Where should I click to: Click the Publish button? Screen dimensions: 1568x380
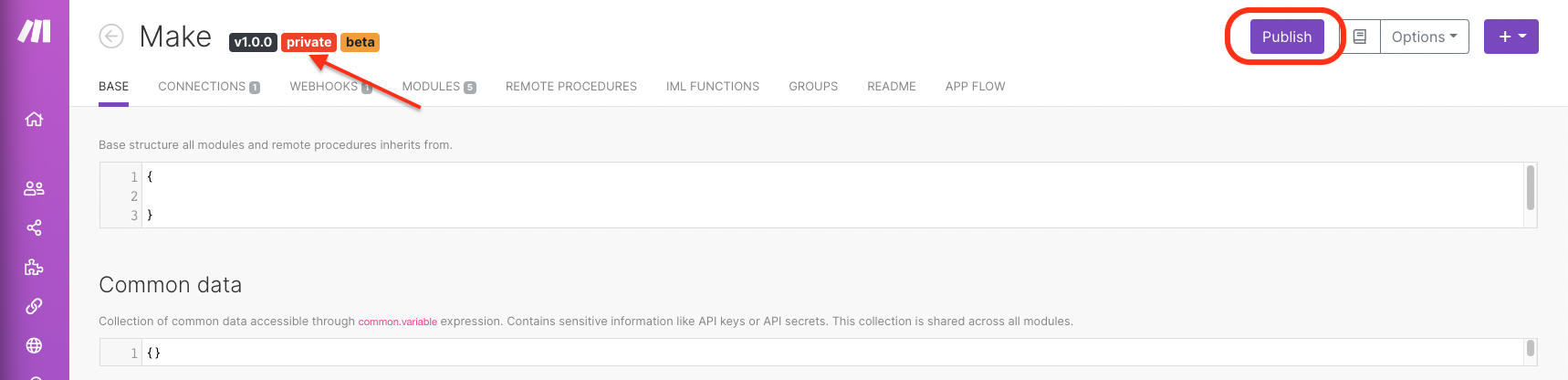coord(1286,37)
